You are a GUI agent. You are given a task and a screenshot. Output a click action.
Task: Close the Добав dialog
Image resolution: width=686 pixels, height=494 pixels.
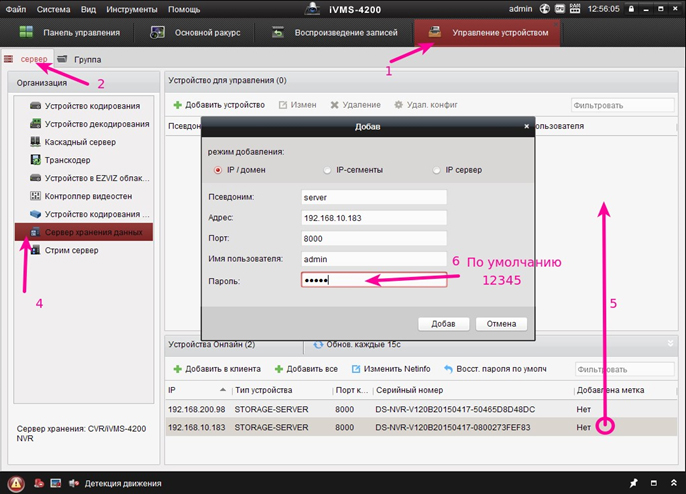click(526, 126)
